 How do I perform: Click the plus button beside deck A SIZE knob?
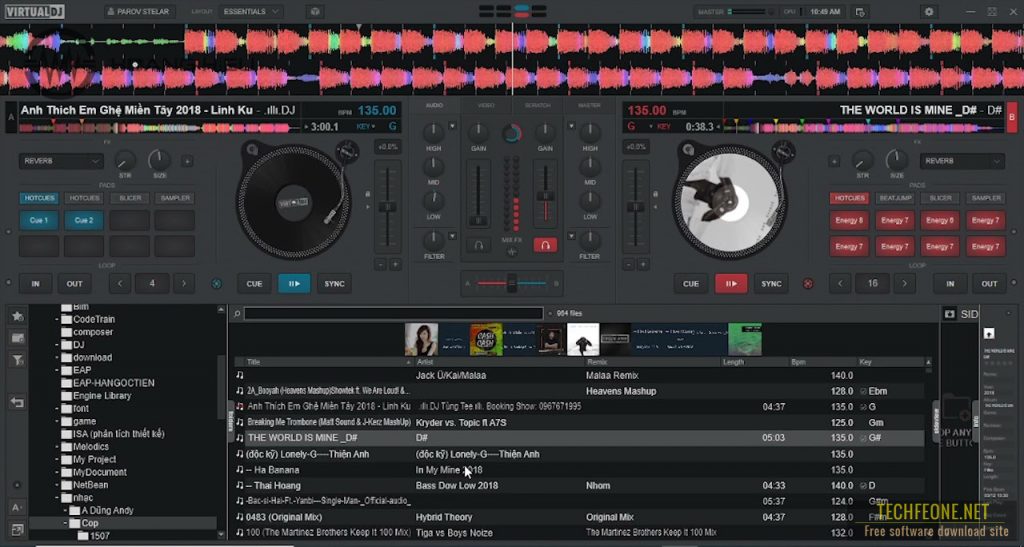coord(187,161)
